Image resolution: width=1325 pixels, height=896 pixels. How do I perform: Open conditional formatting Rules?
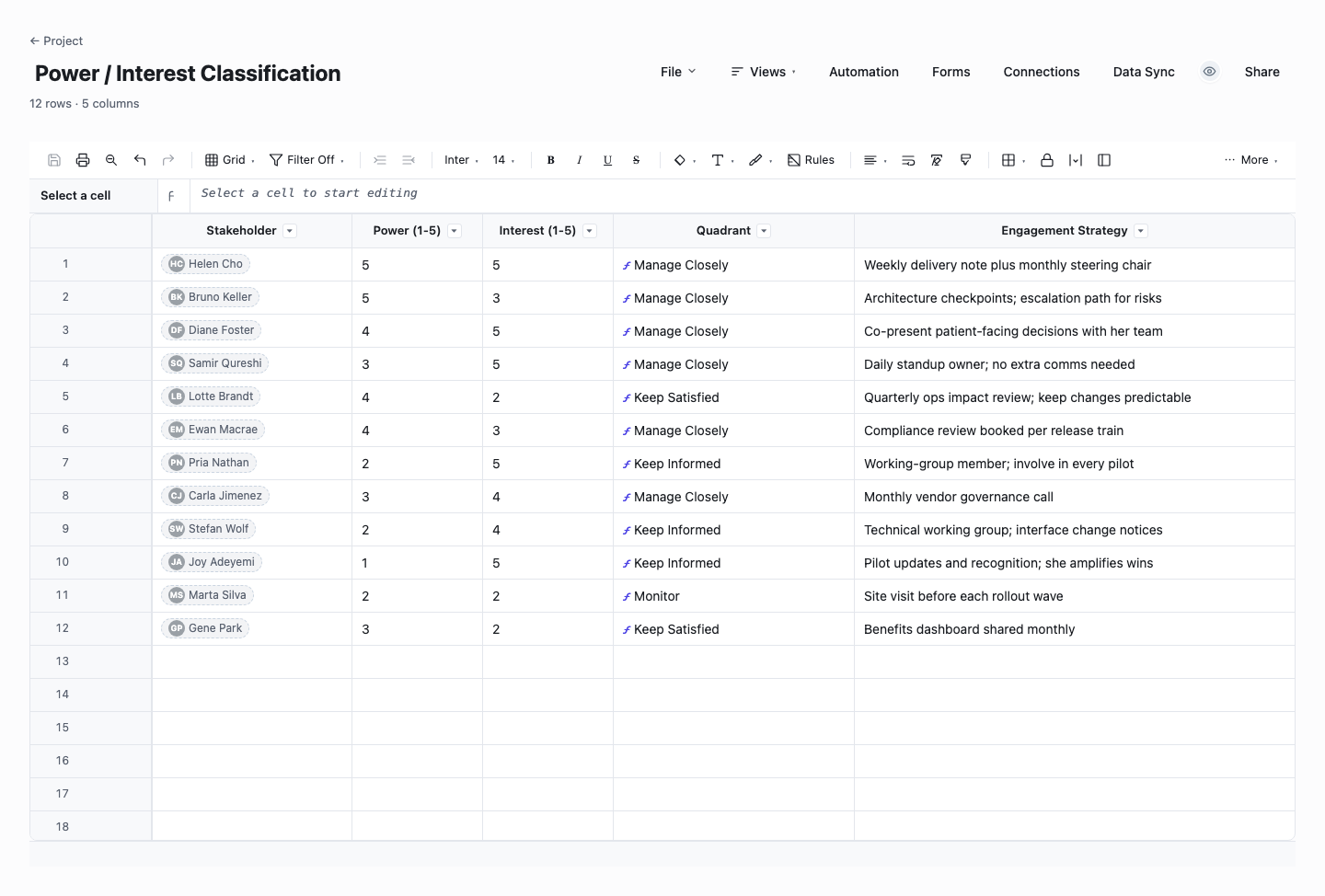(812, 160)
